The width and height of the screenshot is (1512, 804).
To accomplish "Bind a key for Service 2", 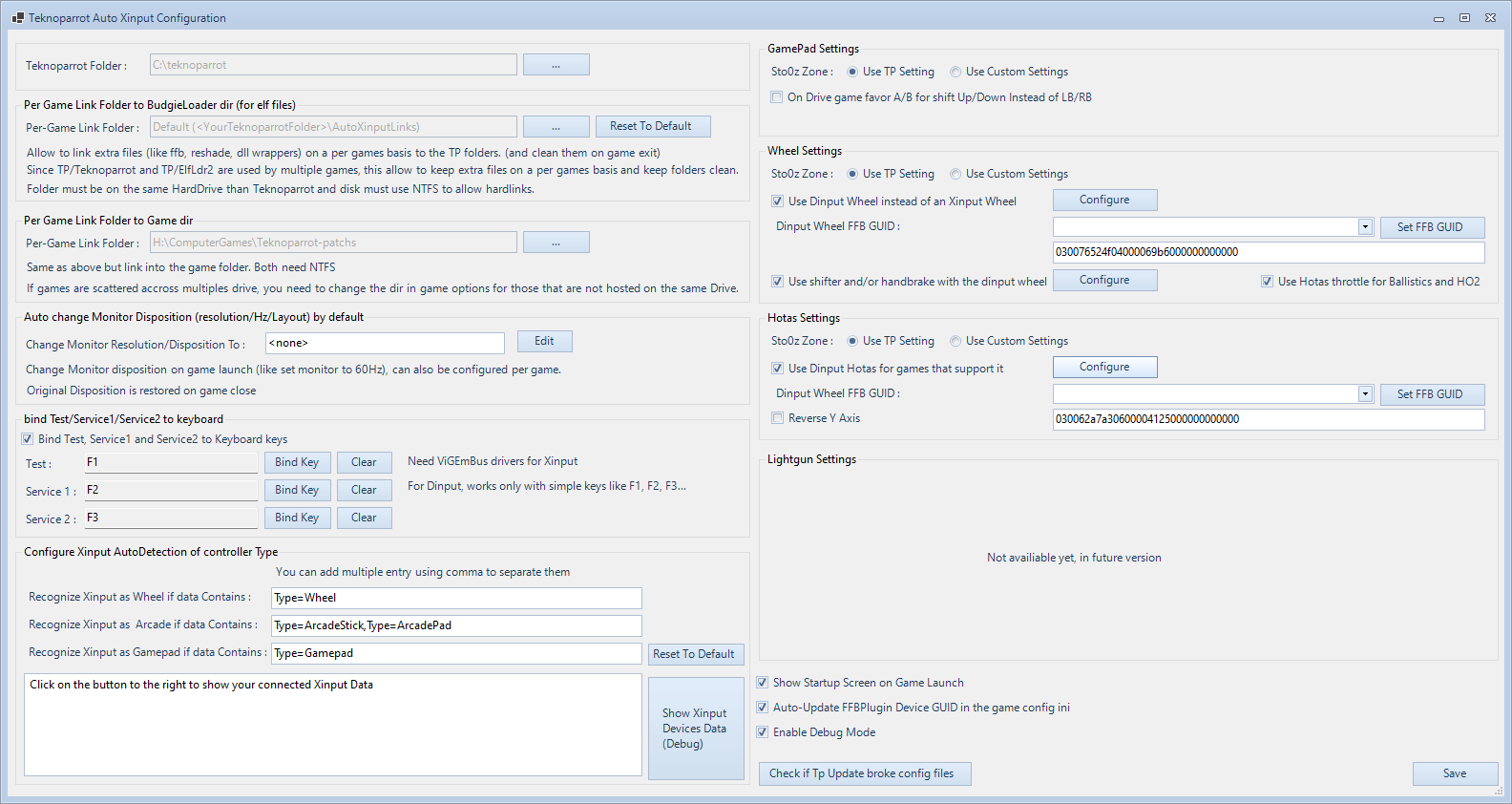I will pos(297,518).
